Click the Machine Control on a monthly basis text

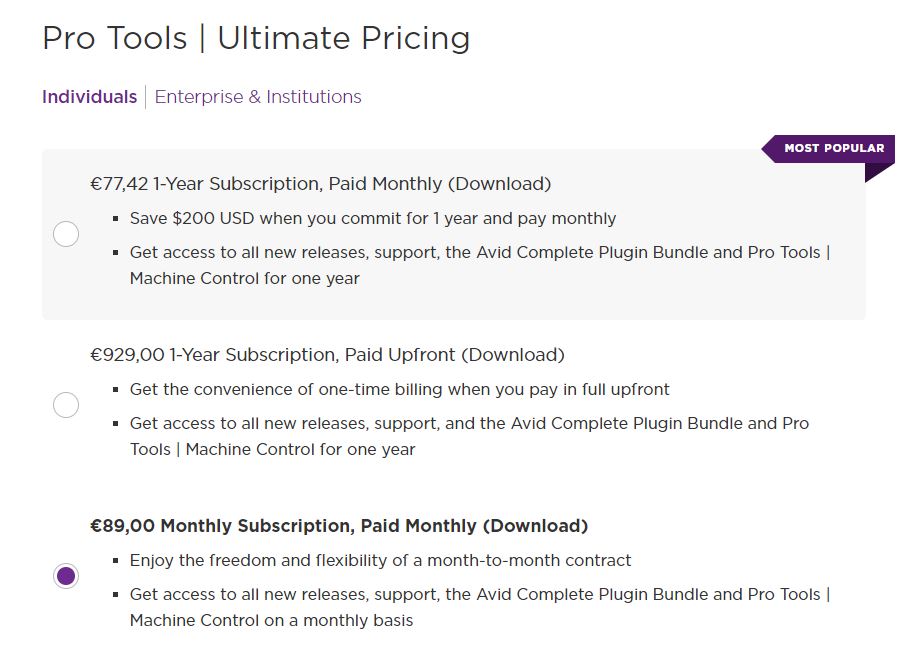[x=271, y=620]
